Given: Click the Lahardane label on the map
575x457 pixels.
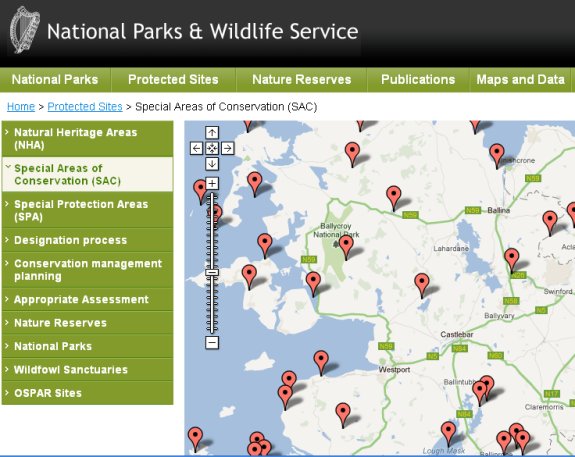Looking at the screenshot, I should (x=451, y=249).
